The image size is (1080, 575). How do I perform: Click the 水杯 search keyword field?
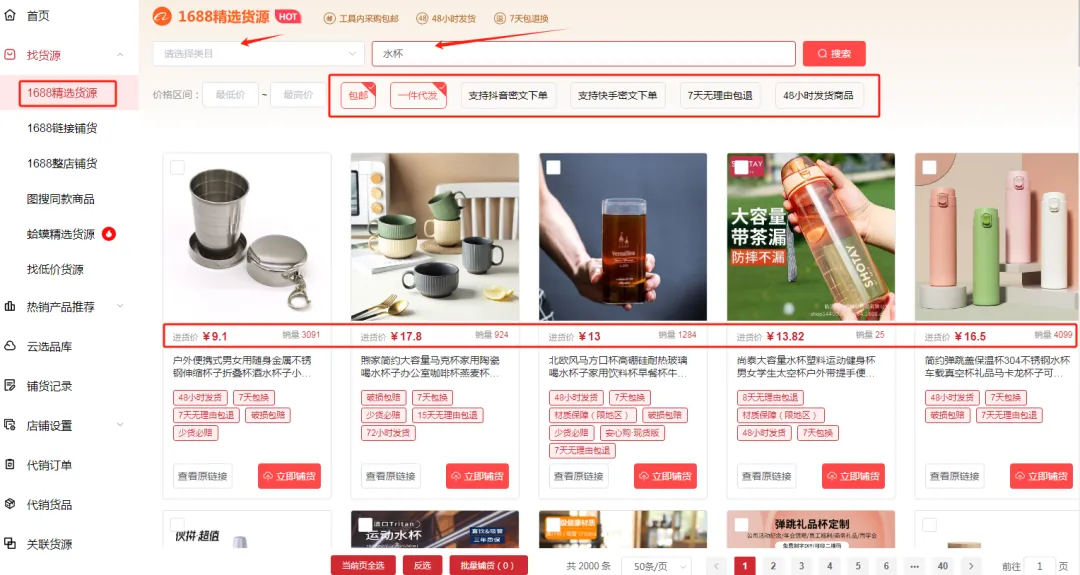584,54
